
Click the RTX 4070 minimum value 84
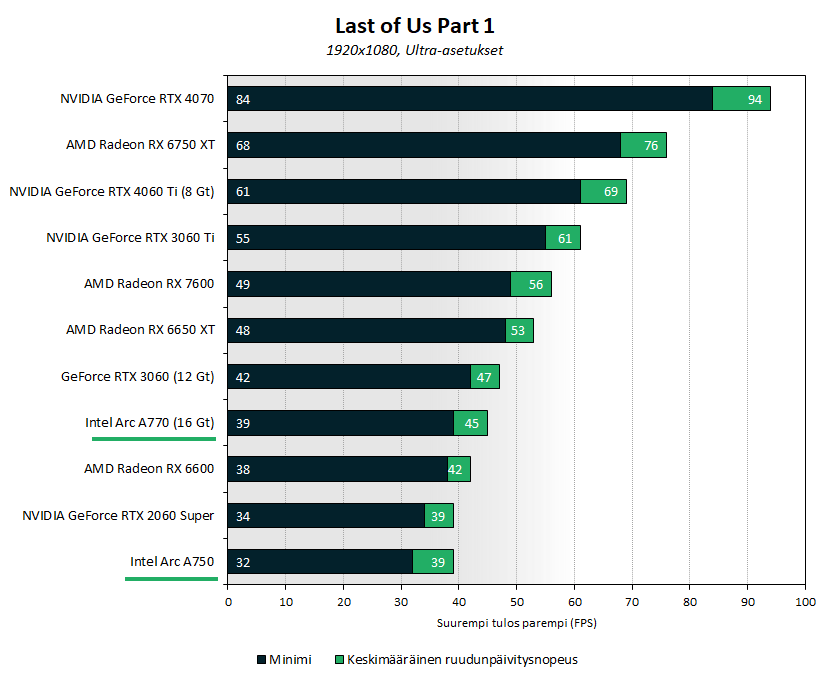tap(243, 99)
